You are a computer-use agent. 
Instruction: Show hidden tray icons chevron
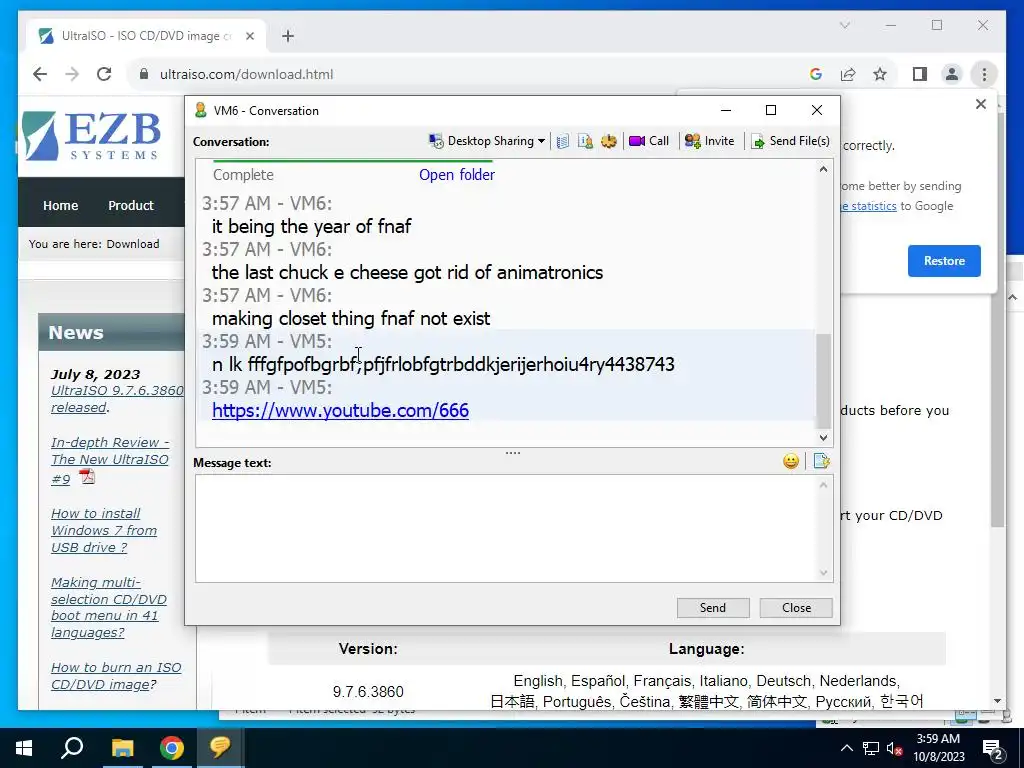coord(846,748)
